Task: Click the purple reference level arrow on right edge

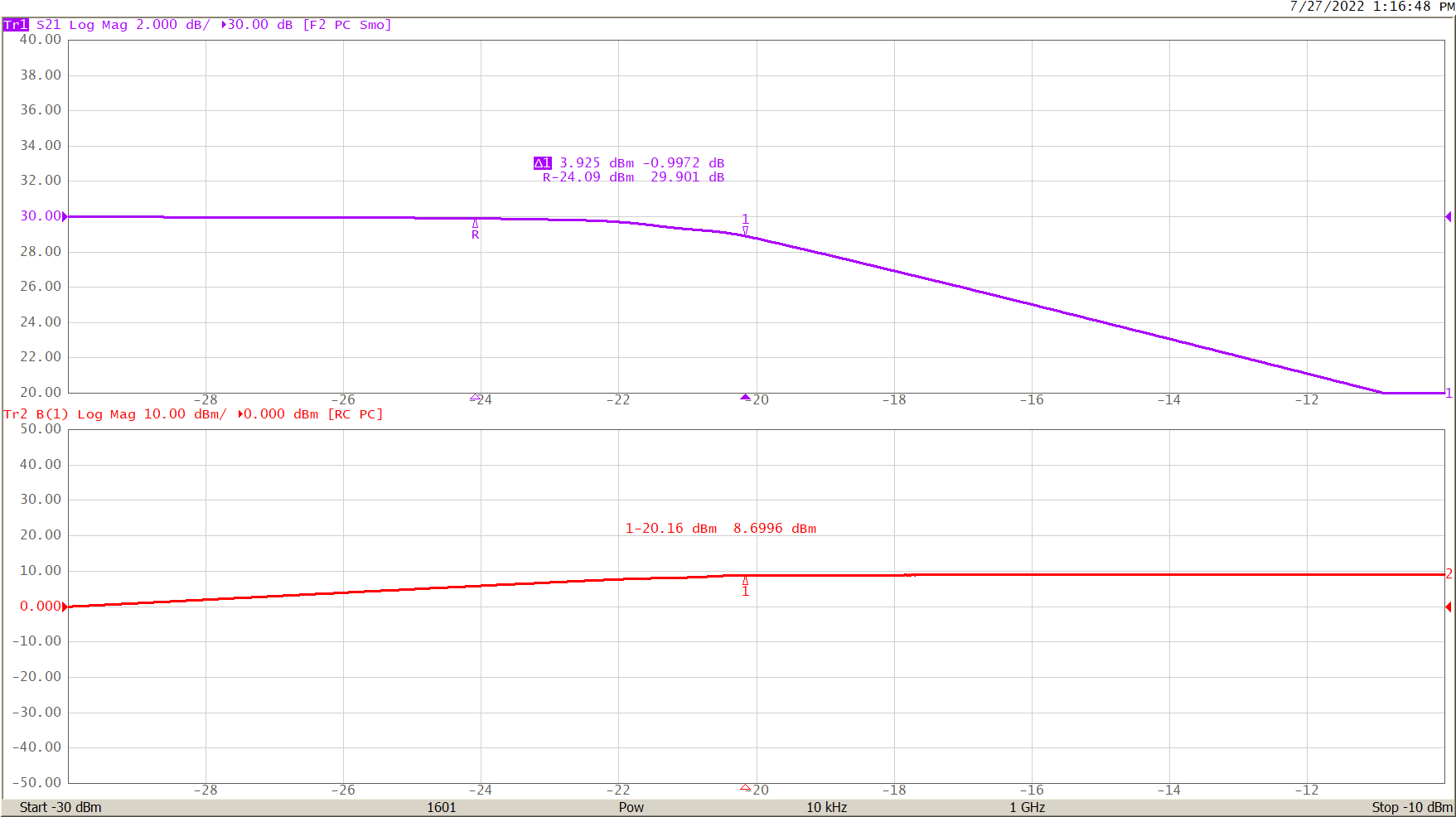Action: point(1448,217)
